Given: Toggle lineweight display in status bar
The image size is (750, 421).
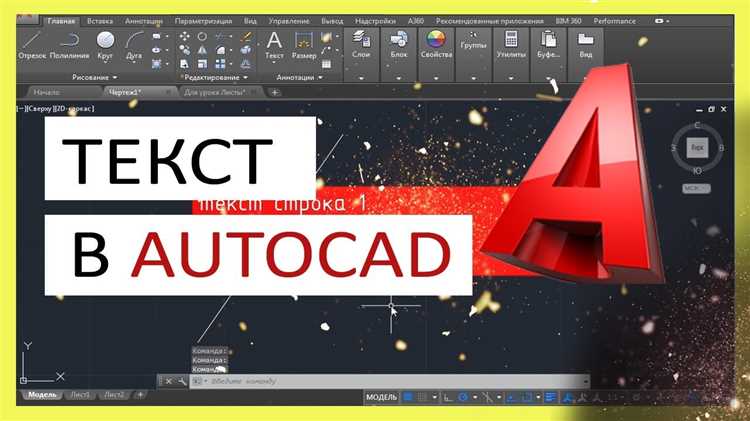Looking at the screenshot, I should coord(551,397).
